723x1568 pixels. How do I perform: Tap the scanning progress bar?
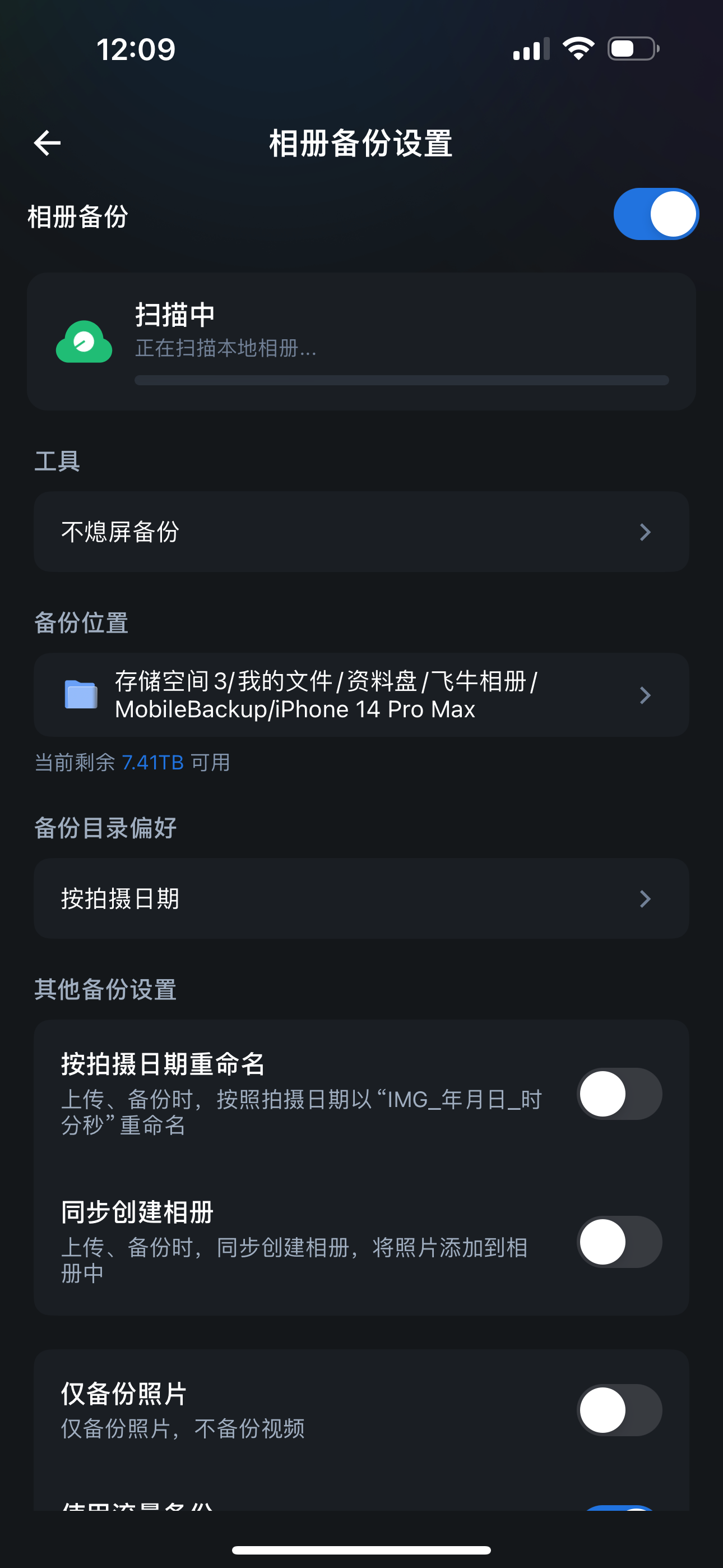[402, 380]
